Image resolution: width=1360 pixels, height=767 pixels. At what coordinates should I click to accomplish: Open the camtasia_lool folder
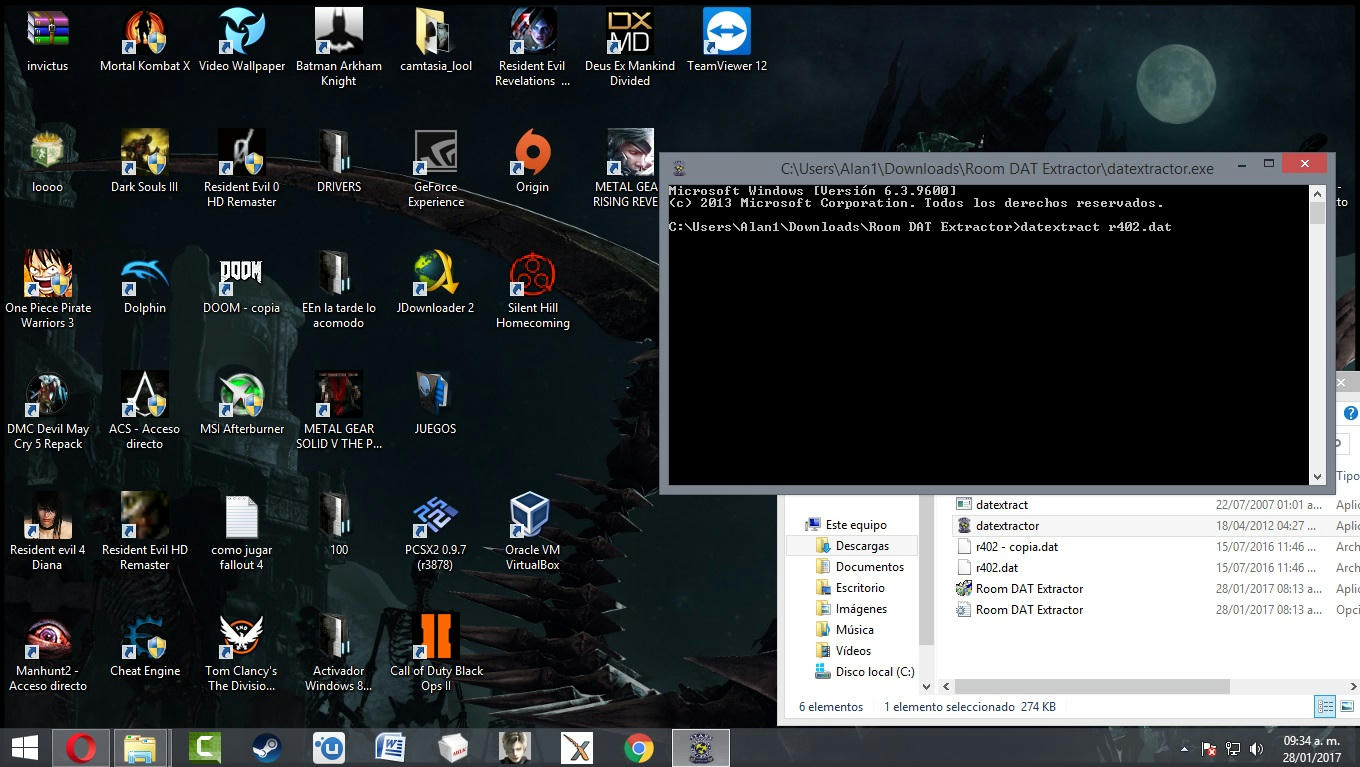point(436,41)
